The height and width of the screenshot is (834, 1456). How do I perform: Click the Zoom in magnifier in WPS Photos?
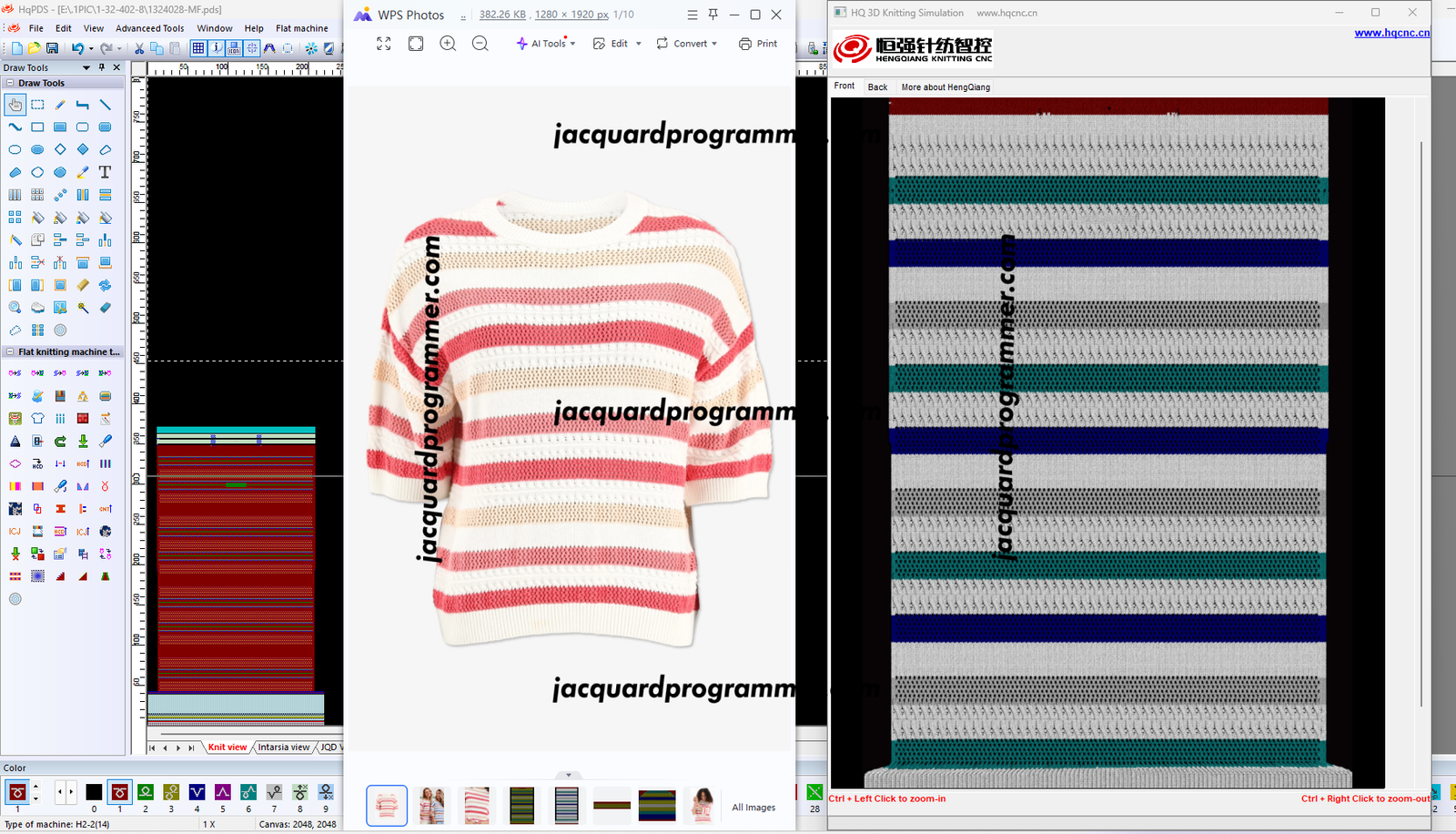click(x=448, y=44)
